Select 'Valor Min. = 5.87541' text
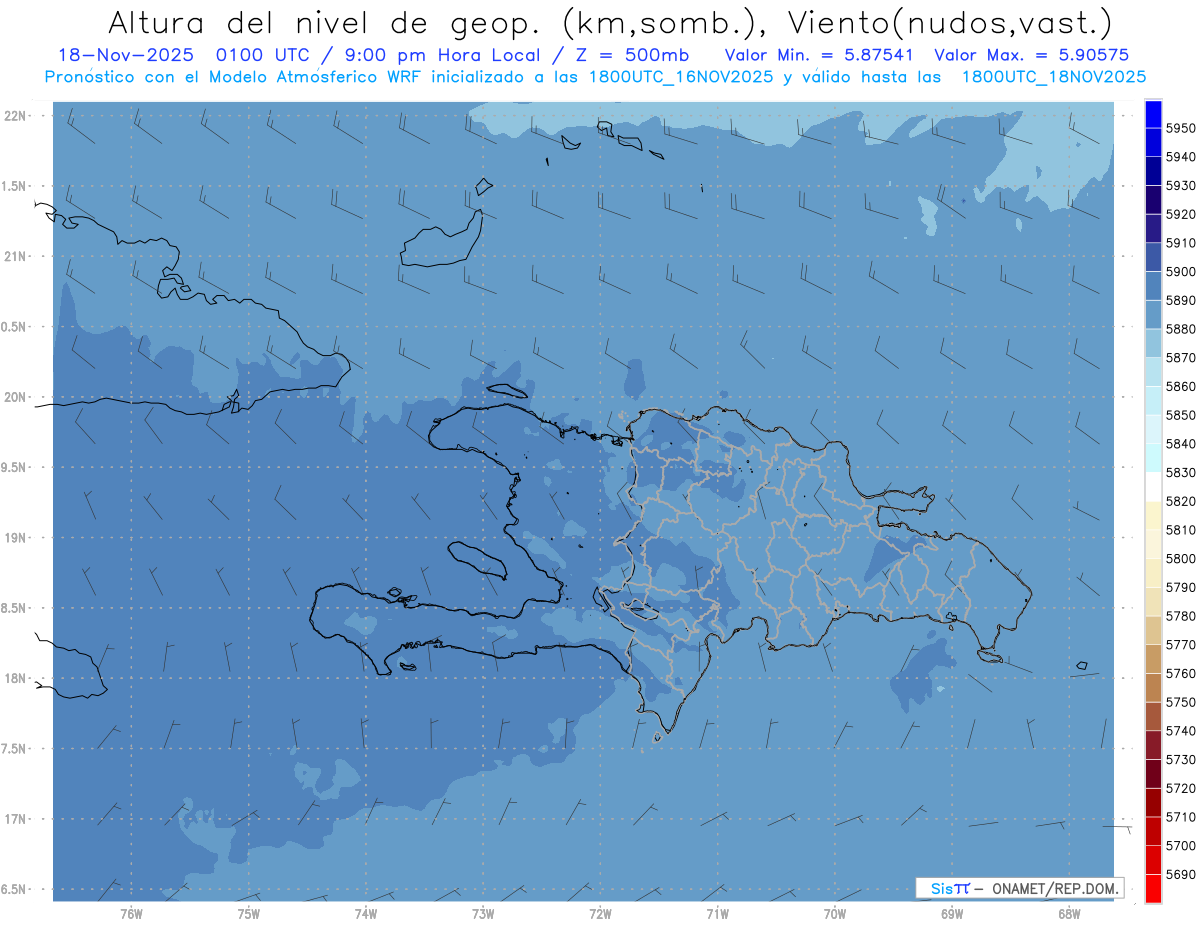The height and width of the screenshot is (927, 1200). coord(821,55)
